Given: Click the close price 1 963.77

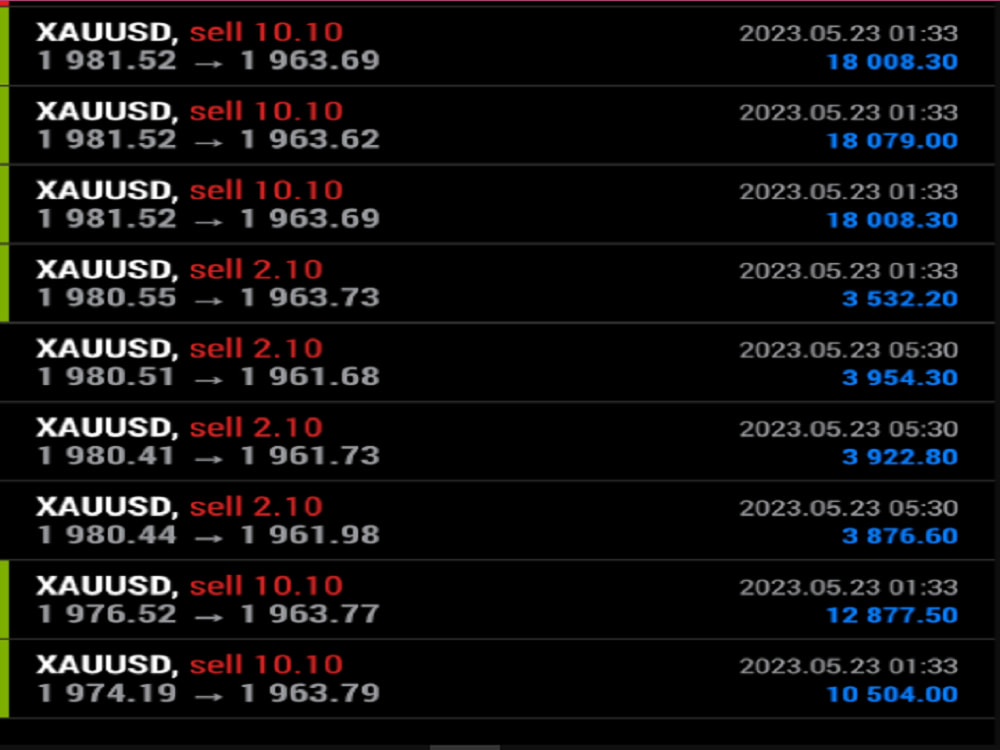Looking at the screenshot, I should (310, 614).
